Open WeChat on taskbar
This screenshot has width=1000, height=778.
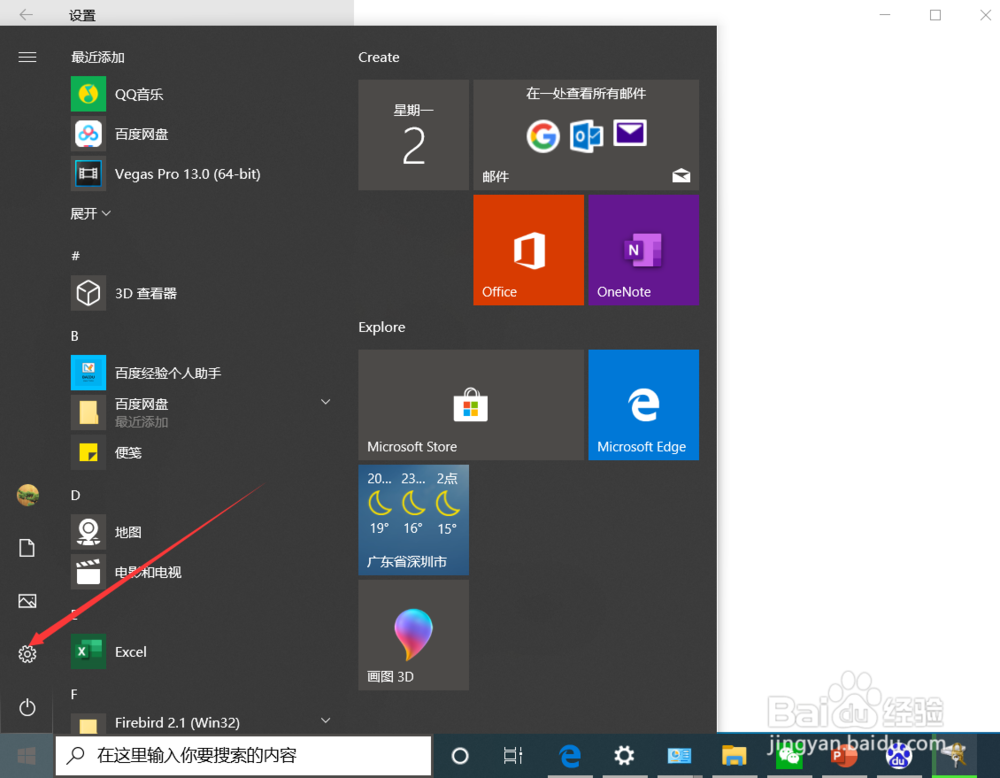tap(789, 757)
